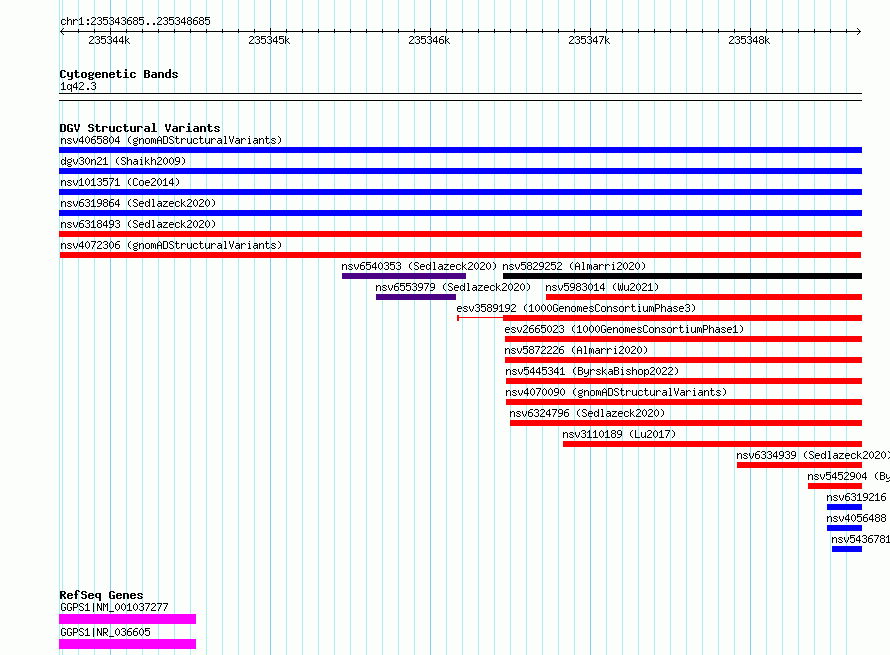890x655 pixels.
Task: Select the red nsv4070090 variant bar
Action: tap(684, 402)
